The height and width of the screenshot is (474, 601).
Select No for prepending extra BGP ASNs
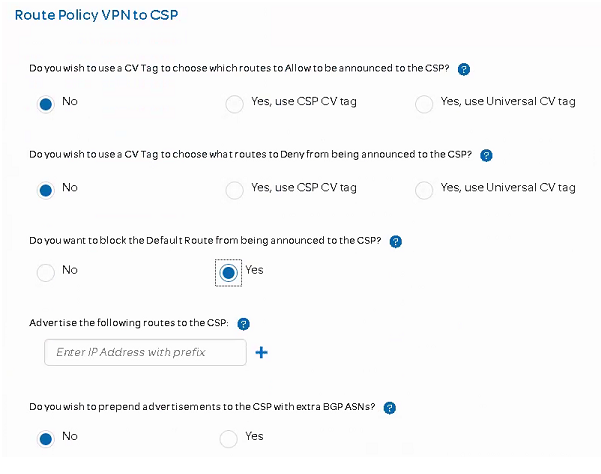click(x=45, y=439)
